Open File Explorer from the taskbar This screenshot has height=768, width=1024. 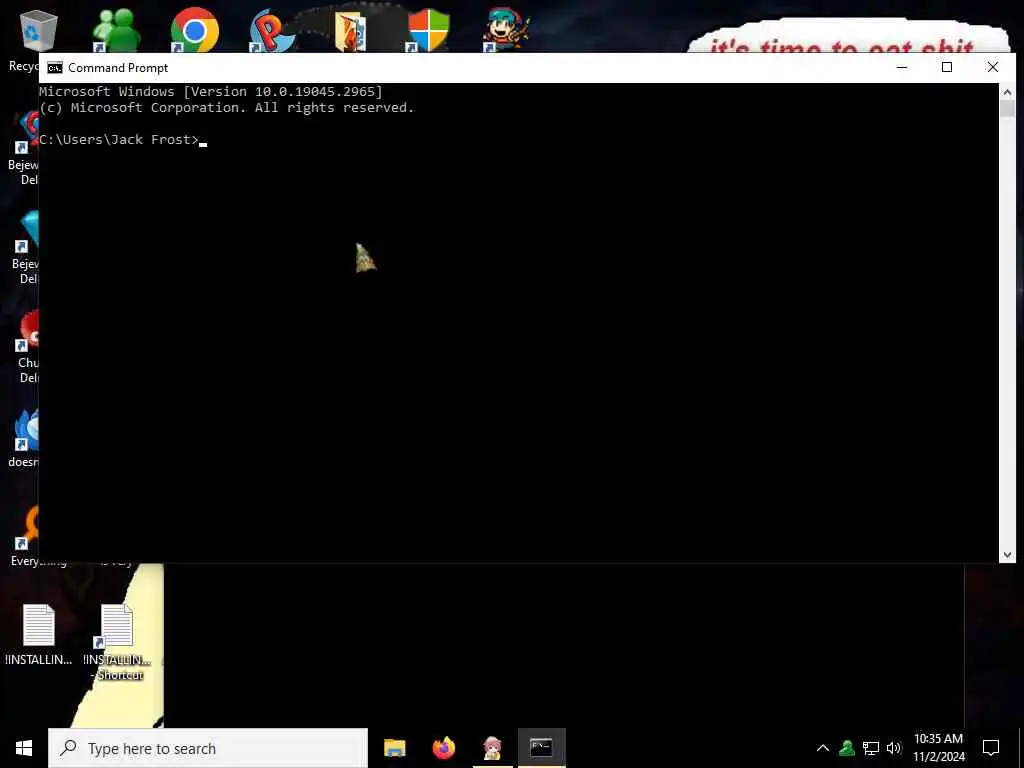pyautogui.click(x=394, y=748)
